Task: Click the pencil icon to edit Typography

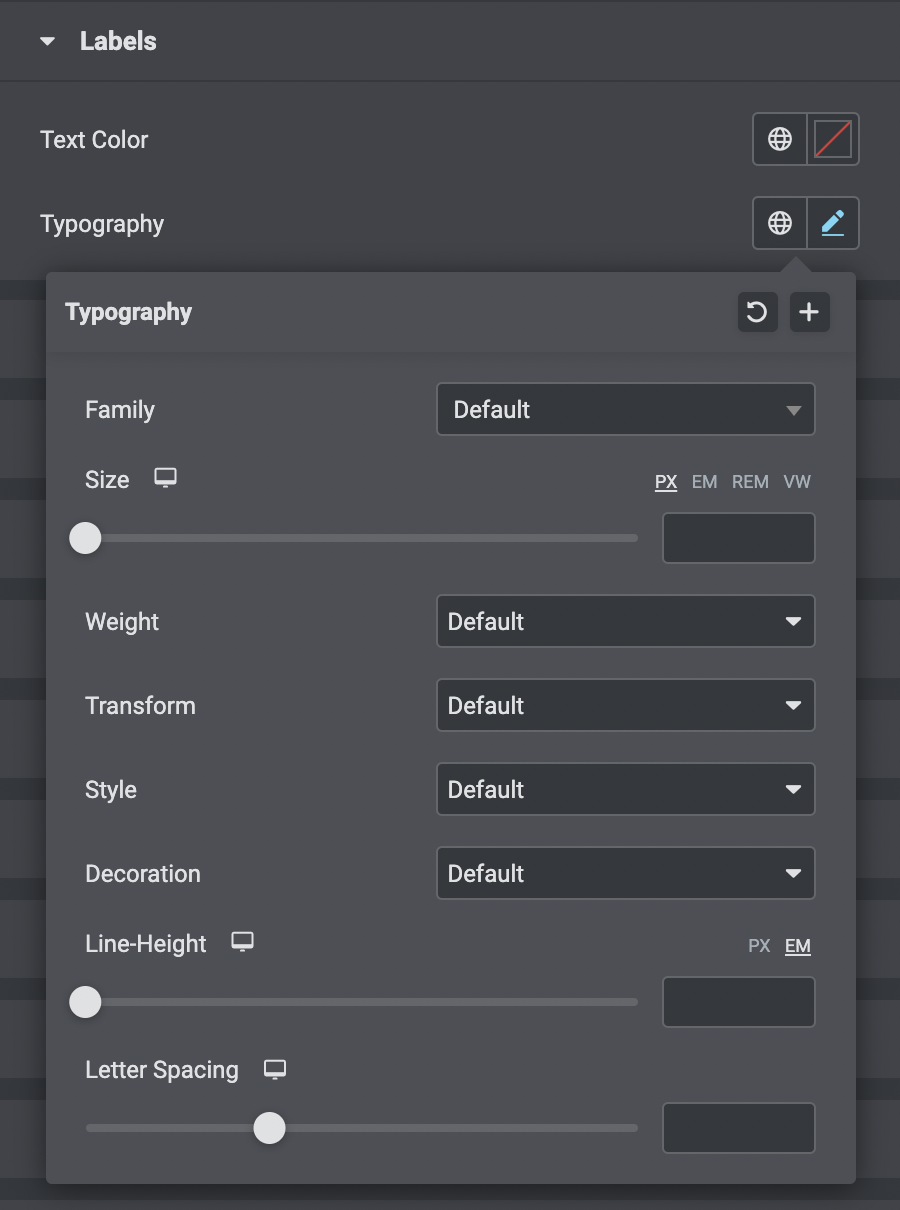Action: pyautogui.click(x=831, y=223)
